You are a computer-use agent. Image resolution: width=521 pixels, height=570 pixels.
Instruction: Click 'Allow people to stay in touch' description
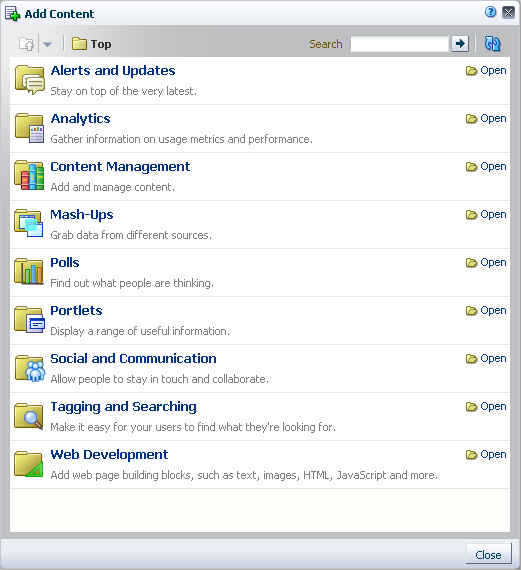click(x=160, y=379)
